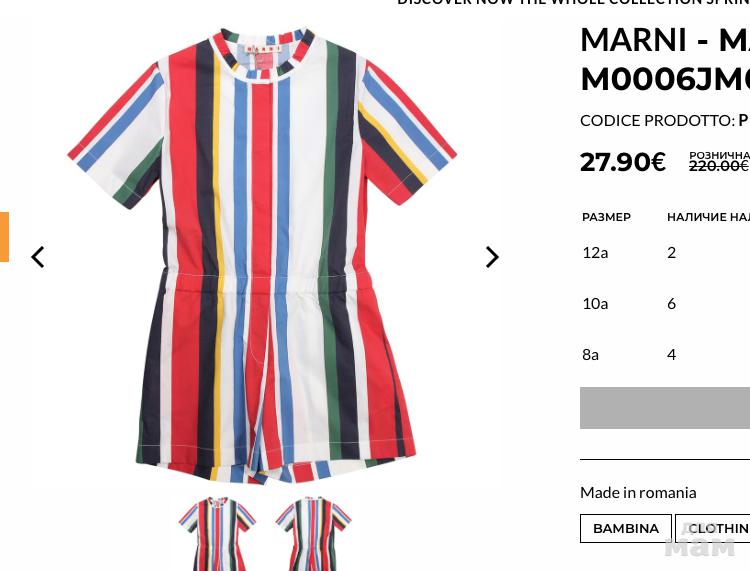Viewport: 750px width, 571px height.
Task: Click the РАЗМЕР column header
Action: (x=607, y=217)
